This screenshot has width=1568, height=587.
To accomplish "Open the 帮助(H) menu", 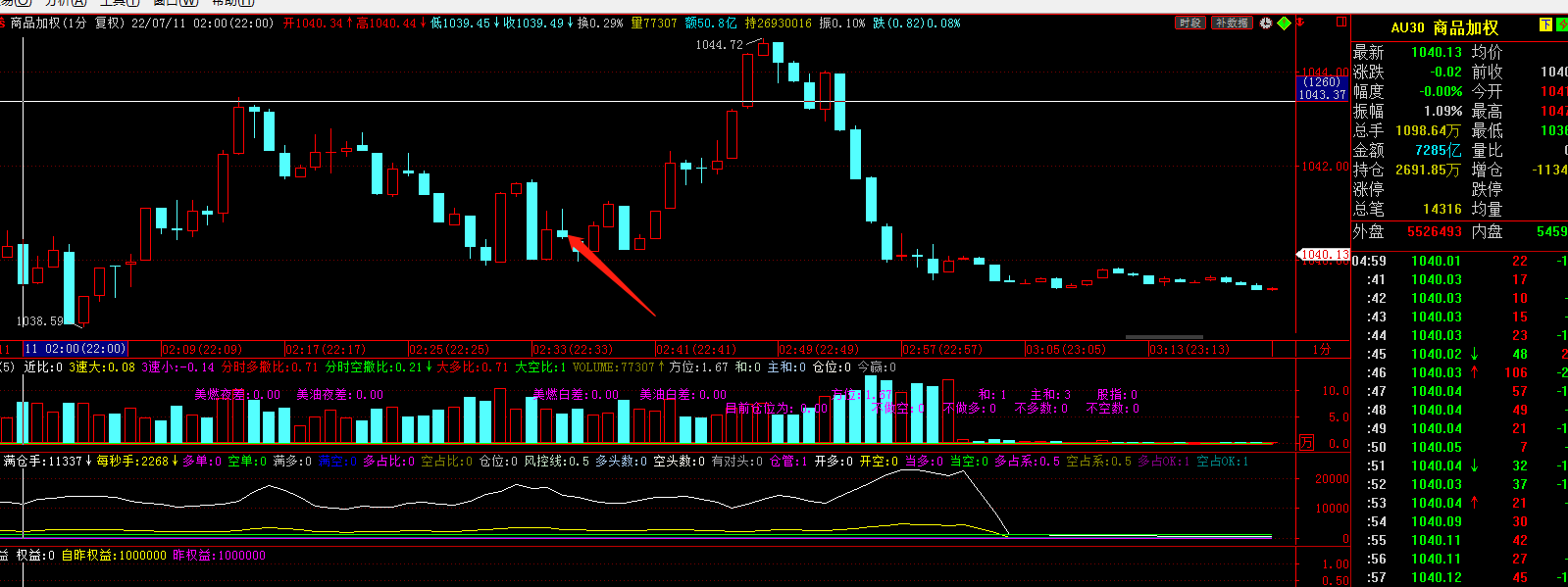I will point(232,3).
